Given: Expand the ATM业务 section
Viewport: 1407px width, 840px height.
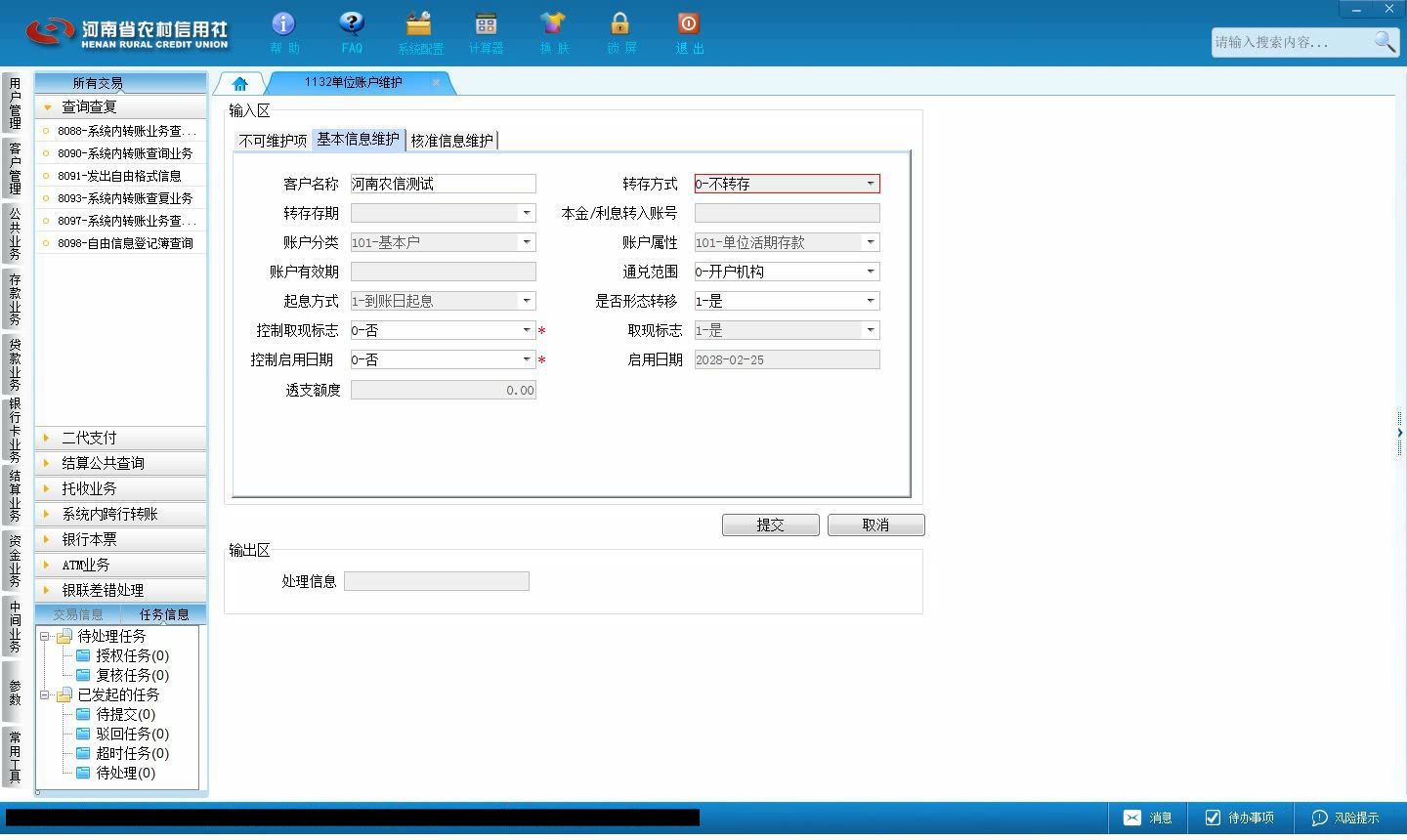Looking at the screenshot, I should 121,565.
